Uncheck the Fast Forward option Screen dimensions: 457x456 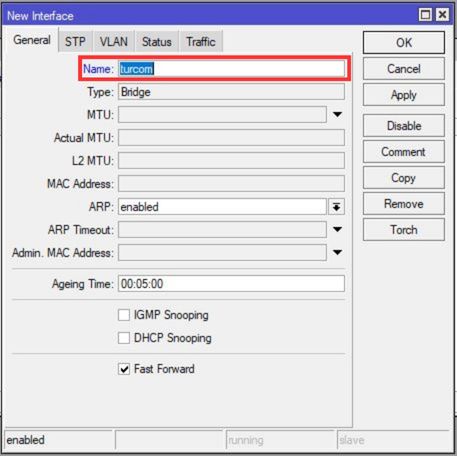[x=124, y=369]
